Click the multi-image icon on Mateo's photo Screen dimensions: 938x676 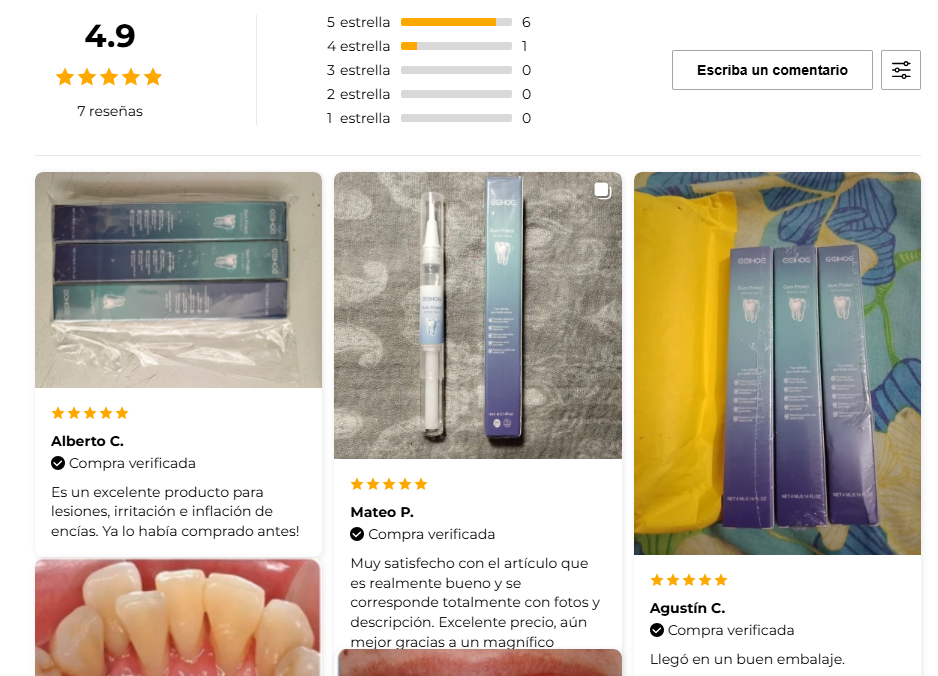point(602,190)
